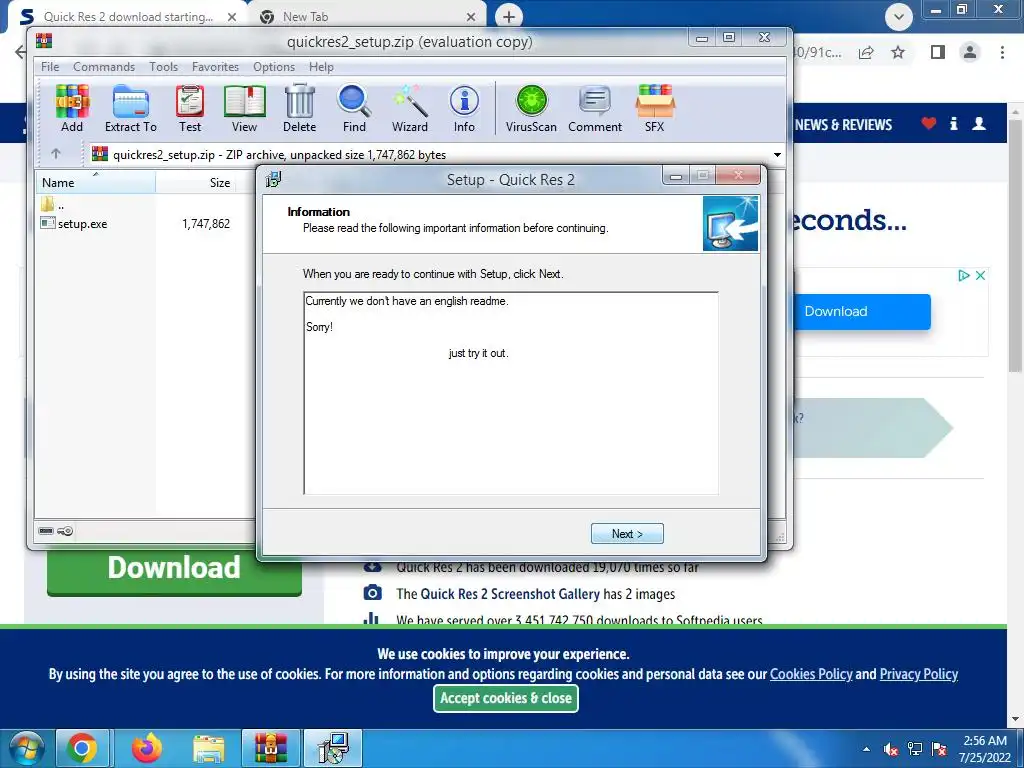Click the readme text box in setup

click(511, 393)
